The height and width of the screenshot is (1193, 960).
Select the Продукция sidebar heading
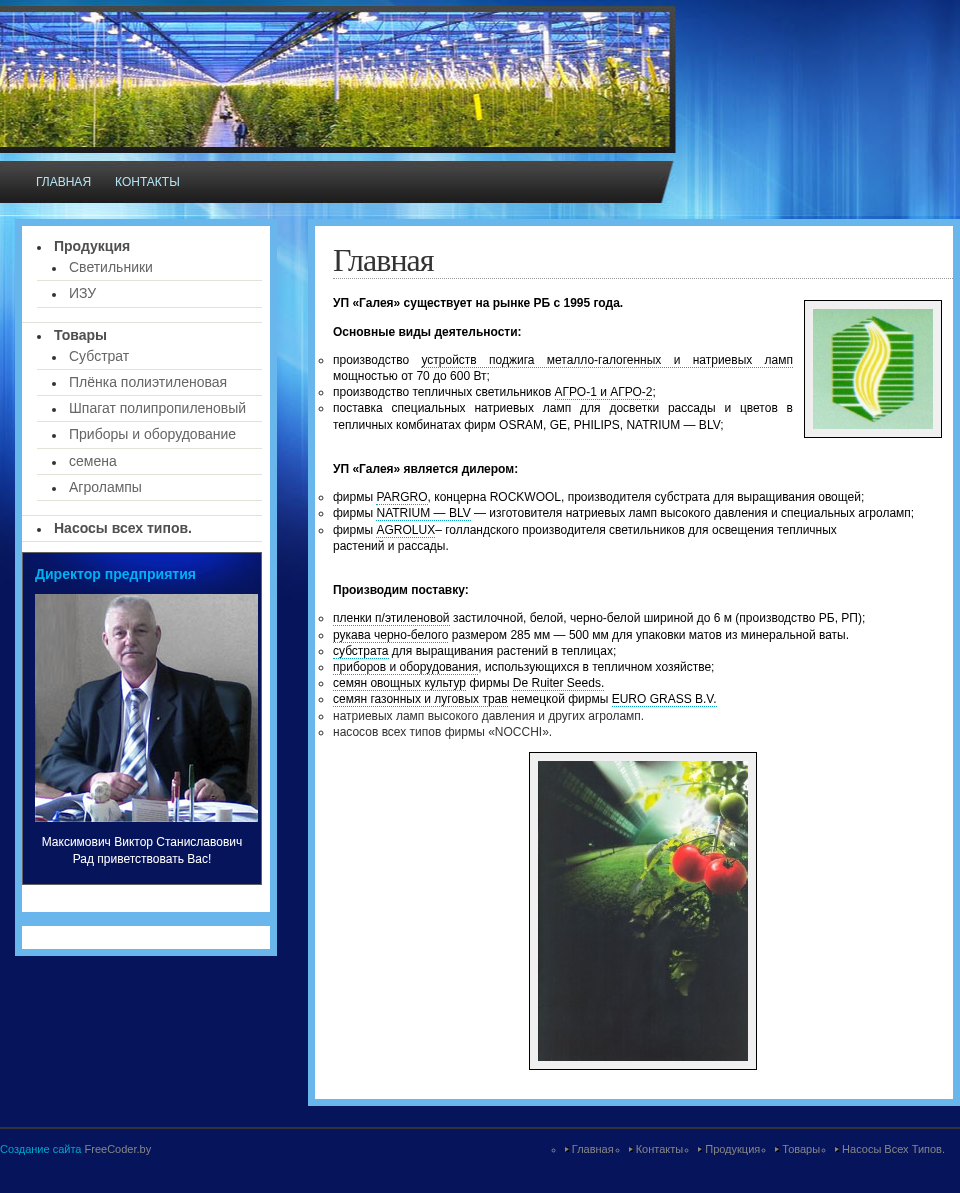92,247
